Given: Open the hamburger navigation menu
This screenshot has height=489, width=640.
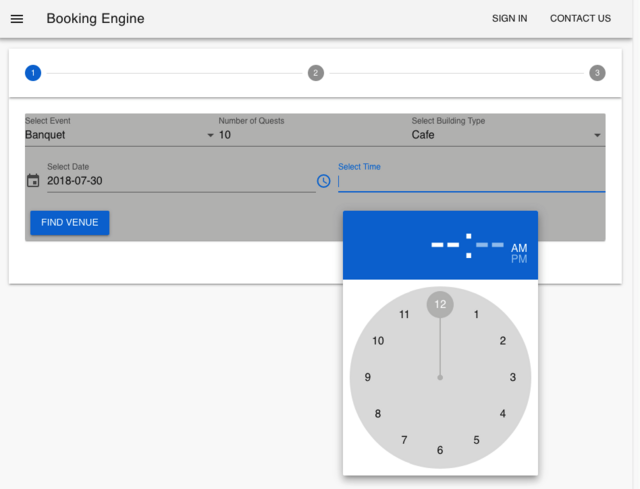Looking at the screenshot, I should 17,19.
